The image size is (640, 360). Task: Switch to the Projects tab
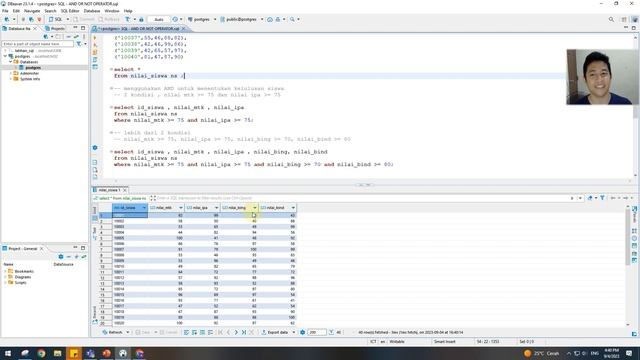(x=55, y=29)
